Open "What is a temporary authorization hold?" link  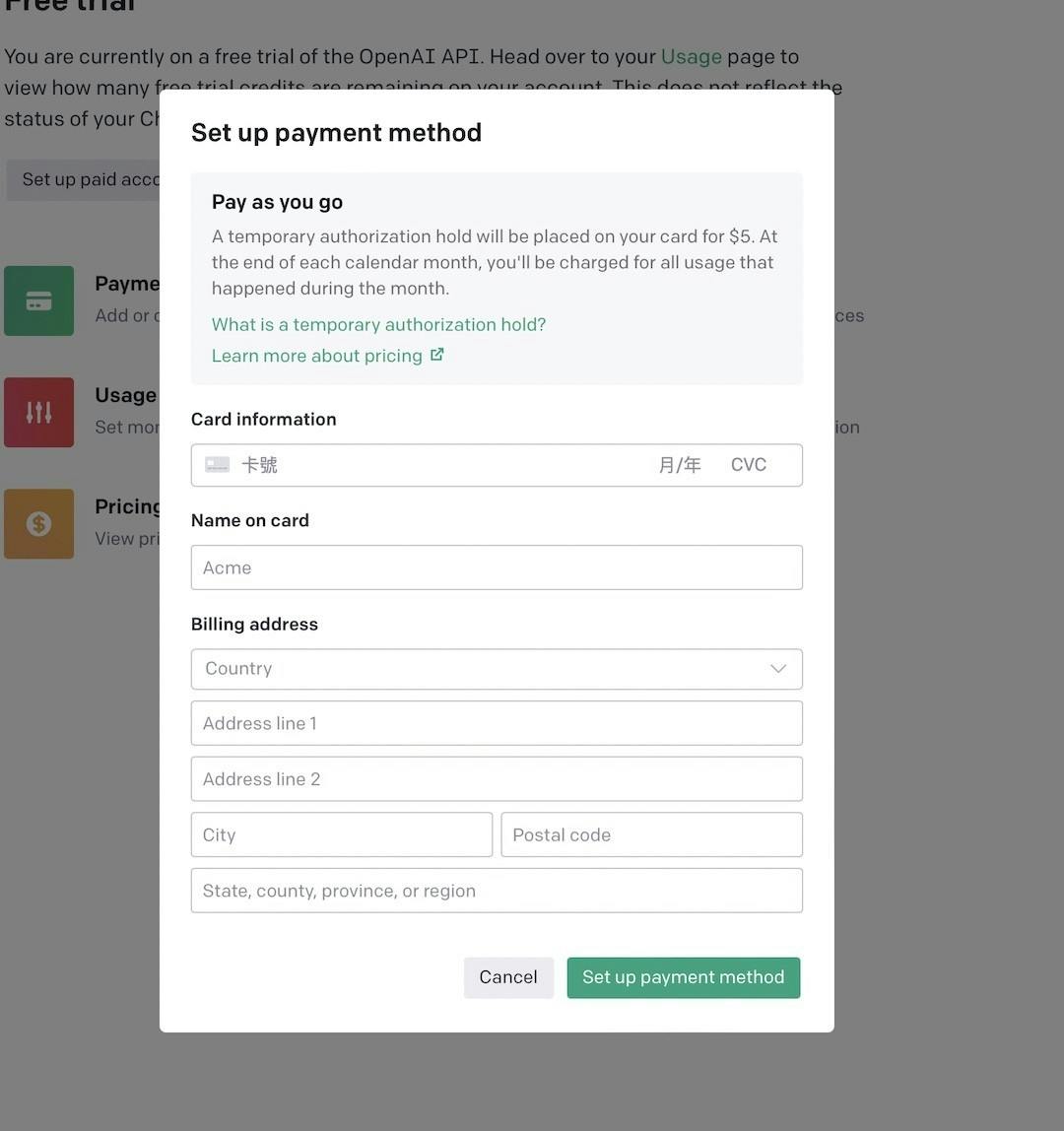pyautogui.click(x=378, y=325)
